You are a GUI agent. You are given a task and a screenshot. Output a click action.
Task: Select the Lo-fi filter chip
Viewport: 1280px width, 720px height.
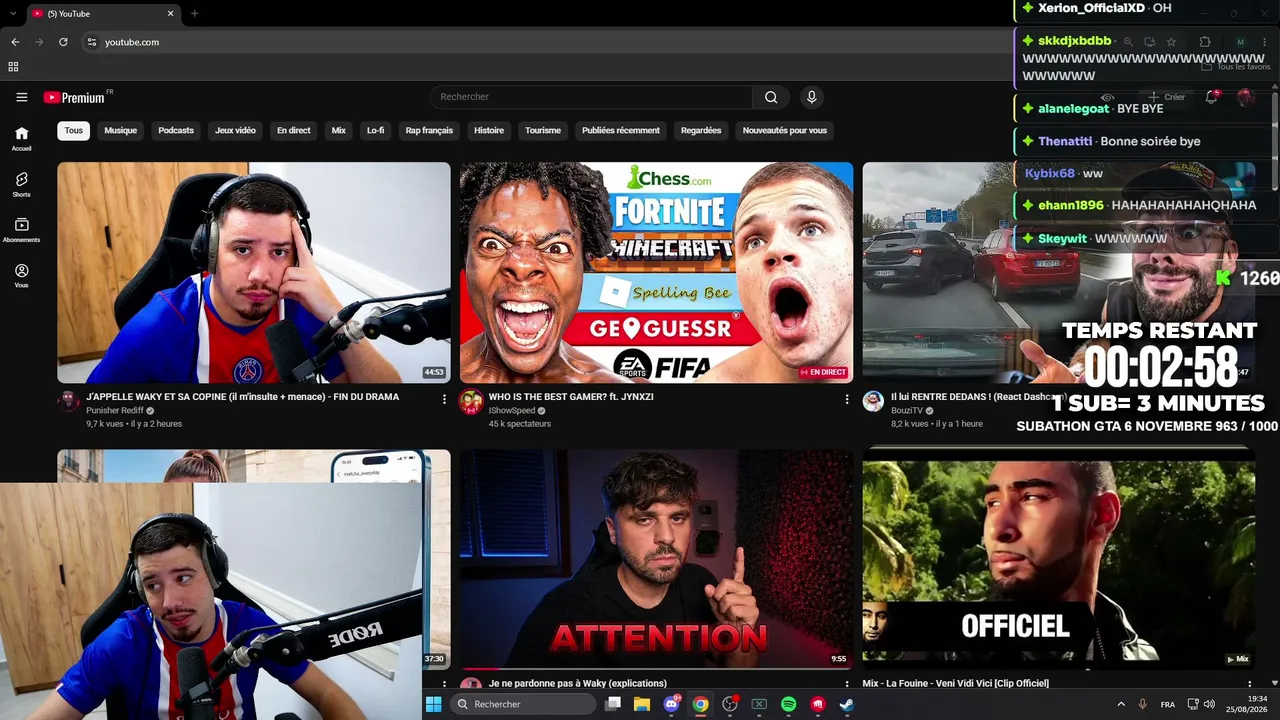[375, 130]
